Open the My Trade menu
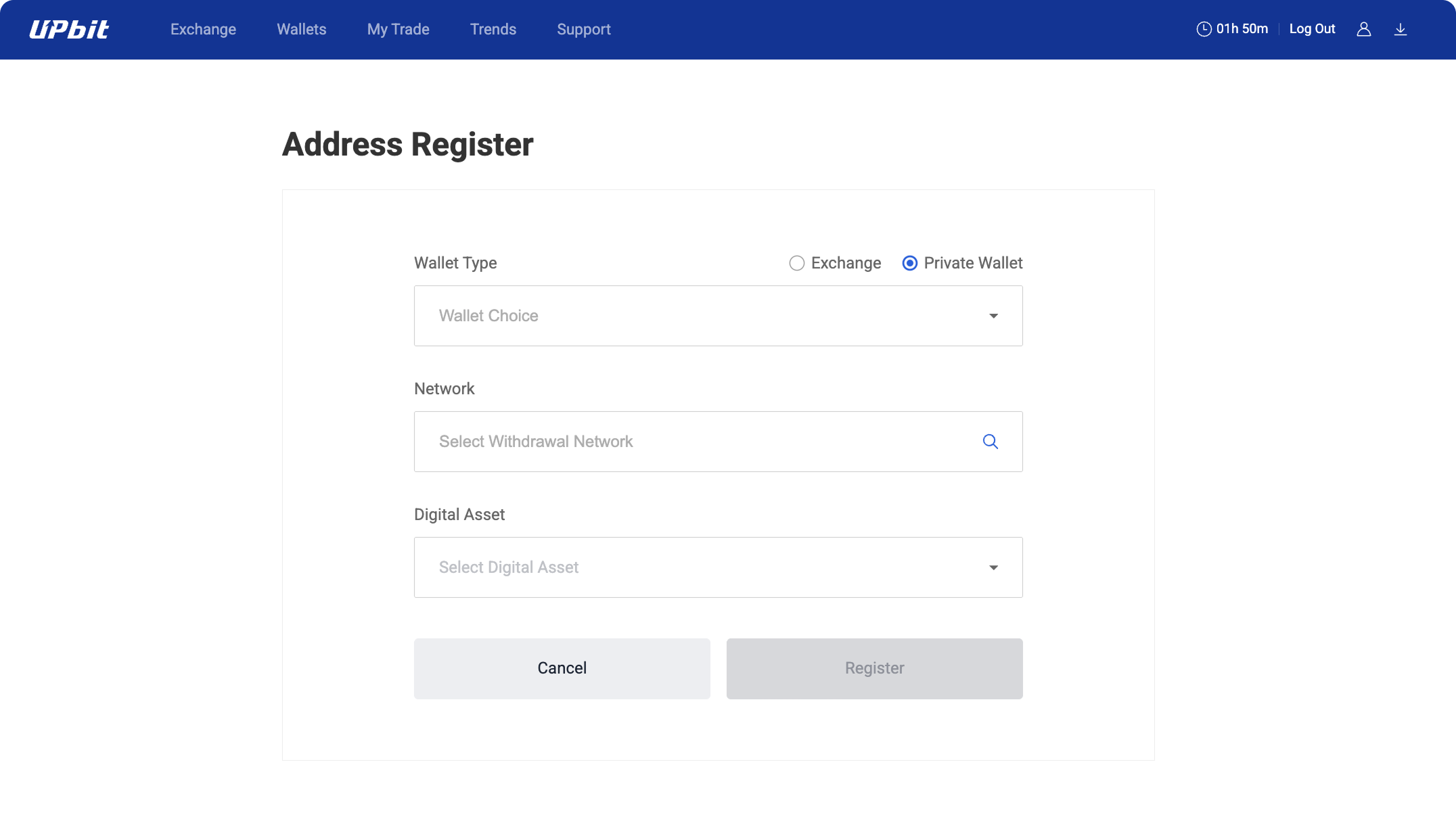This screenshot has width=1456, height=821. pyautogui.click(x=398, y=29)
